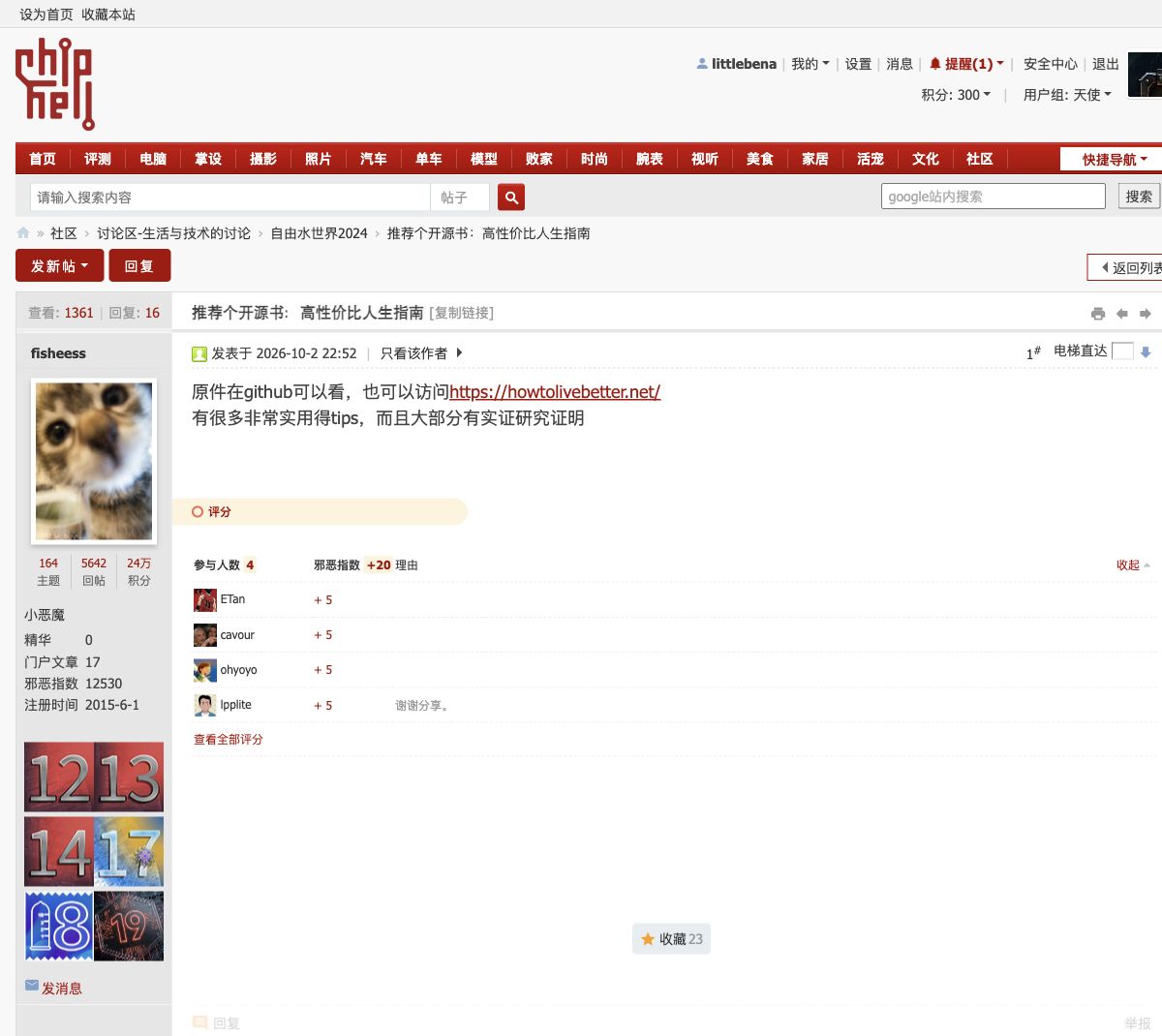Click the 消息 link in header
This screenshot has height=1036, width=1162.
pyautogui.click(x=900, y=64)
